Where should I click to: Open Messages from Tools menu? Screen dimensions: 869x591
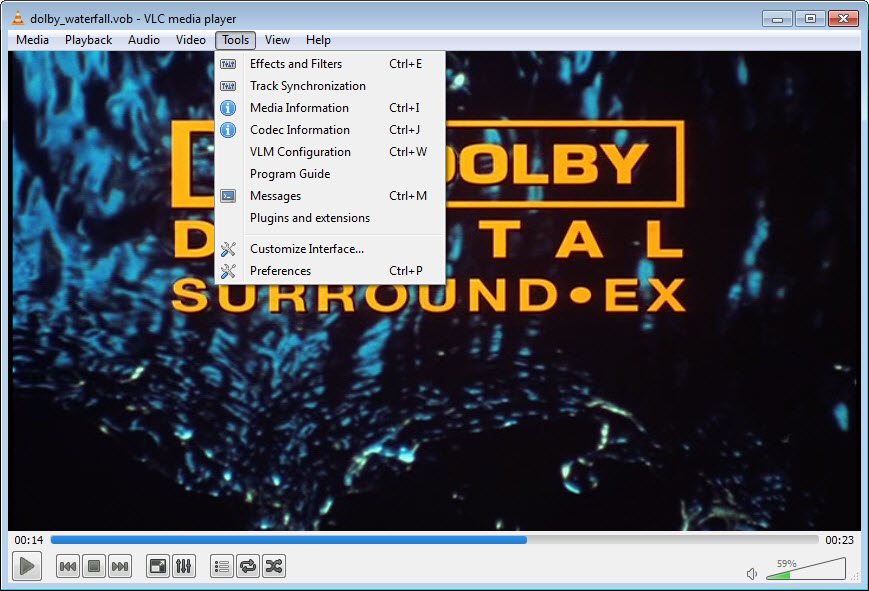pos(330,196)
